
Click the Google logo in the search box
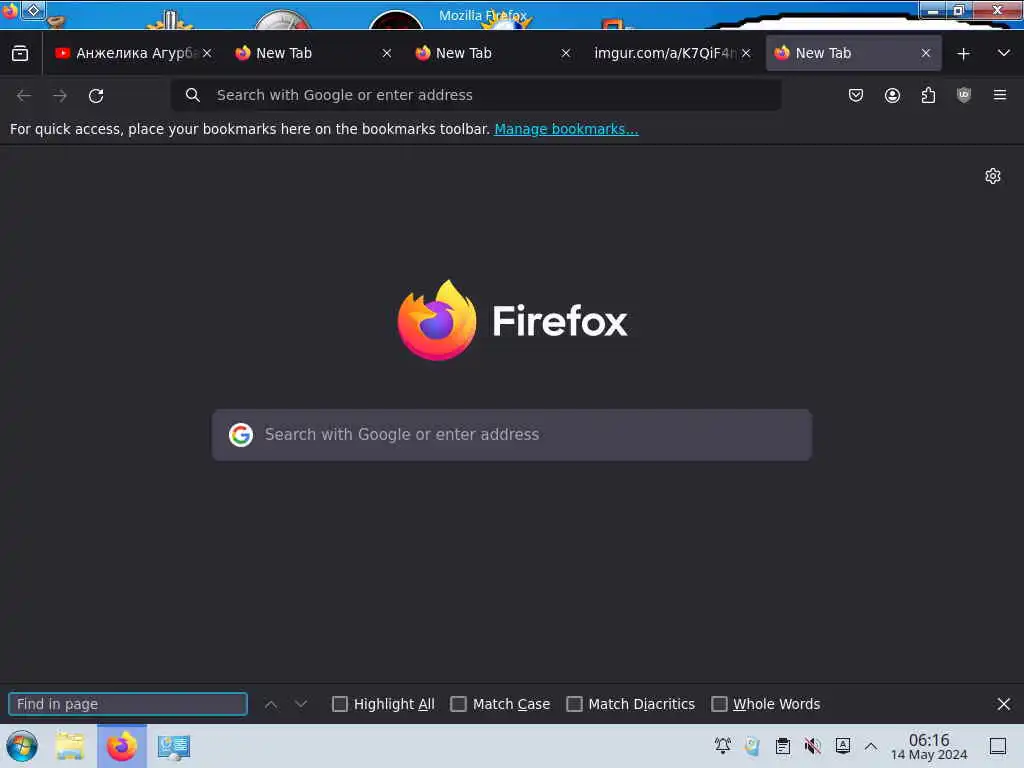(x=241, y=435)
